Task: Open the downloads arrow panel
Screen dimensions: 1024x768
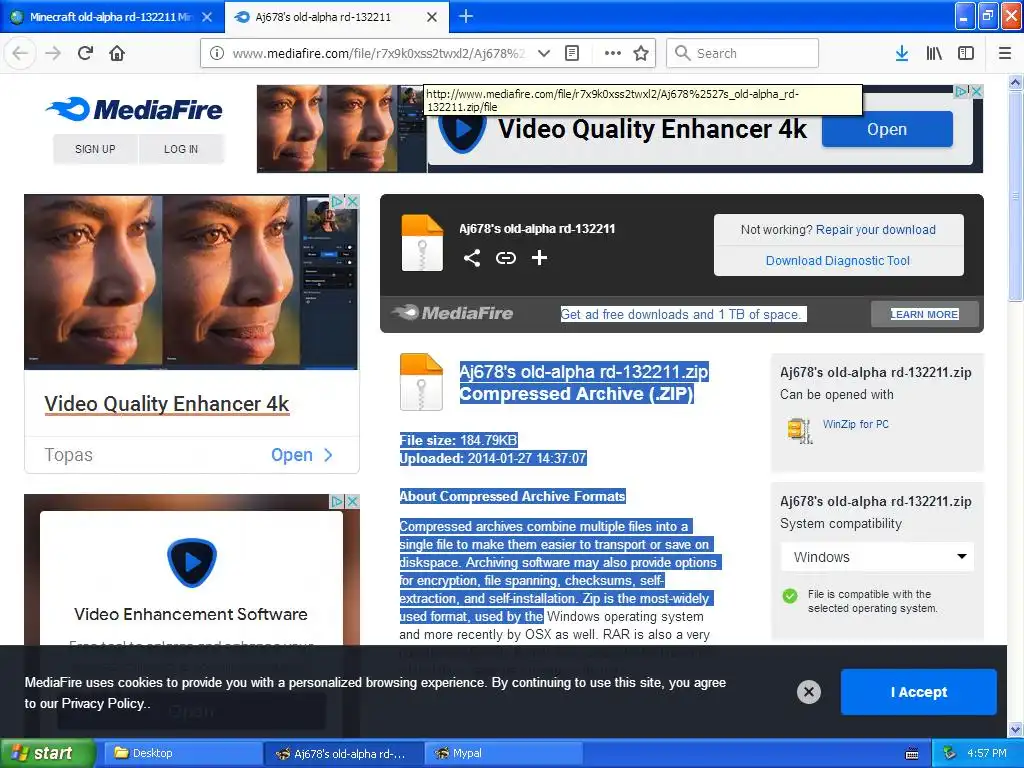Action: [902, 53]
